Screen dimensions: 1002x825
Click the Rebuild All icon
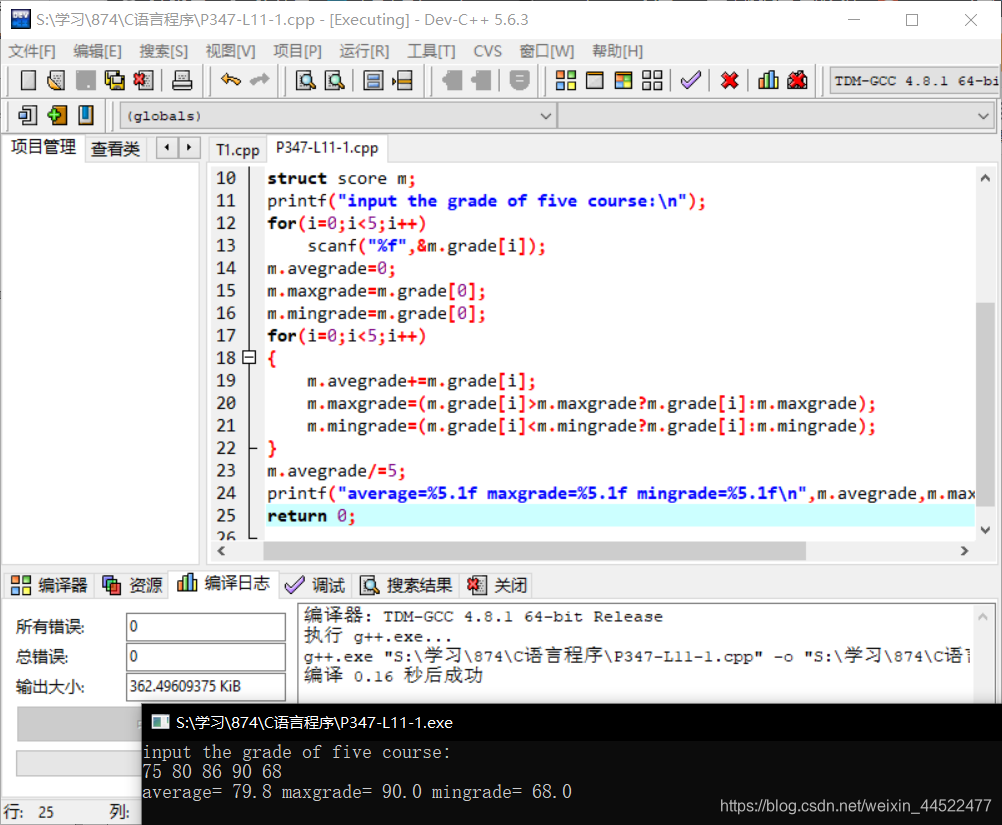pyautogui.click(x=652, y=81)
